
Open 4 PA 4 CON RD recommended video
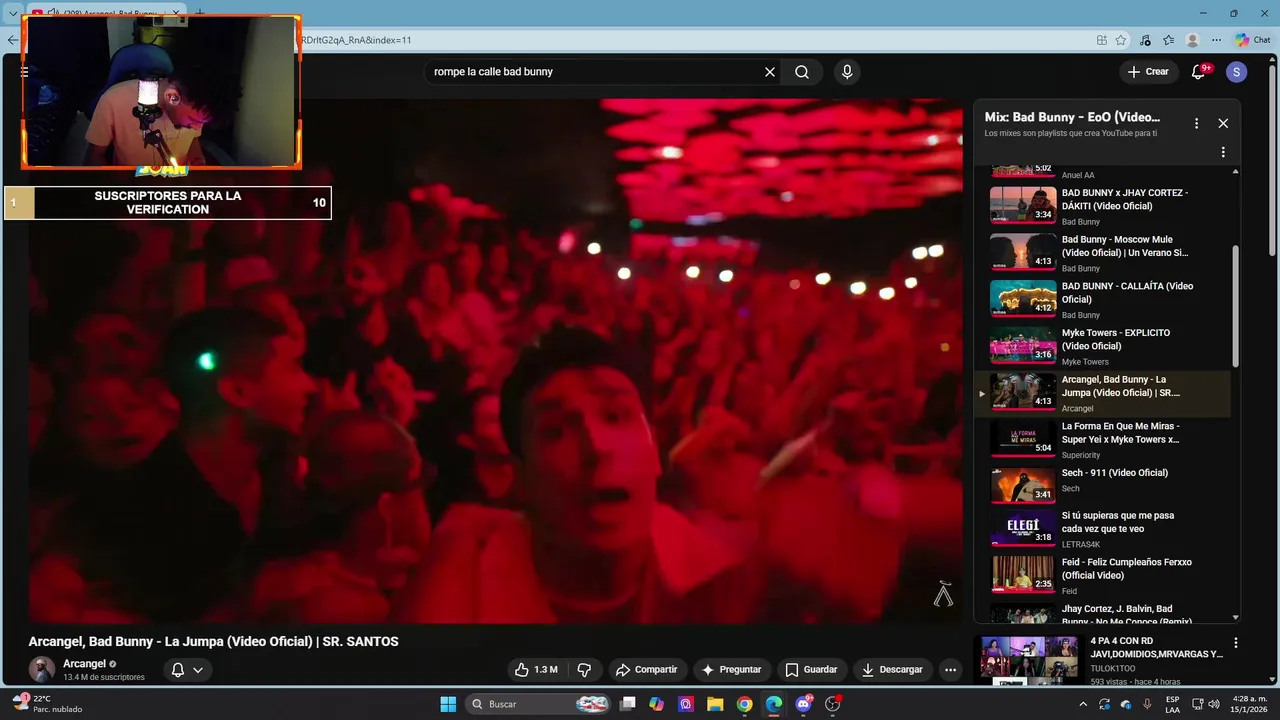pyautogui.click(x=1103, y=660)
